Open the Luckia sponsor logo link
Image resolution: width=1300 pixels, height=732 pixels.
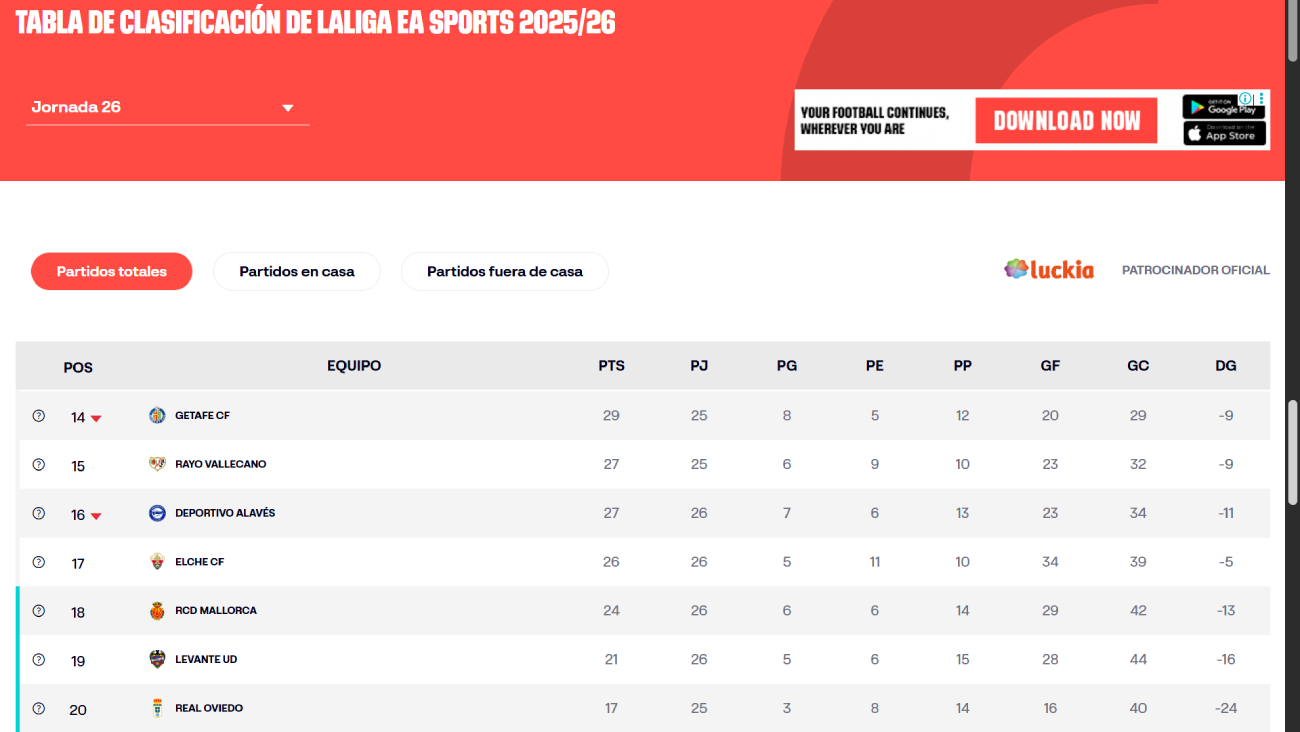click(1049, 270)
